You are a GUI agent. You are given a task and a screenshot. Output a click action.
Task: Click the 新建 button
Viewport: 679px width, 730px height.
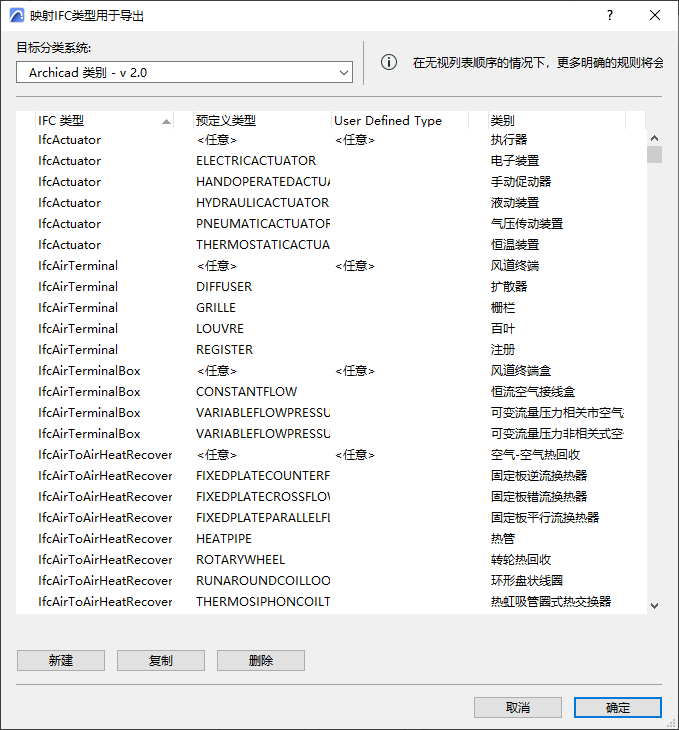[x=61, y=660]
